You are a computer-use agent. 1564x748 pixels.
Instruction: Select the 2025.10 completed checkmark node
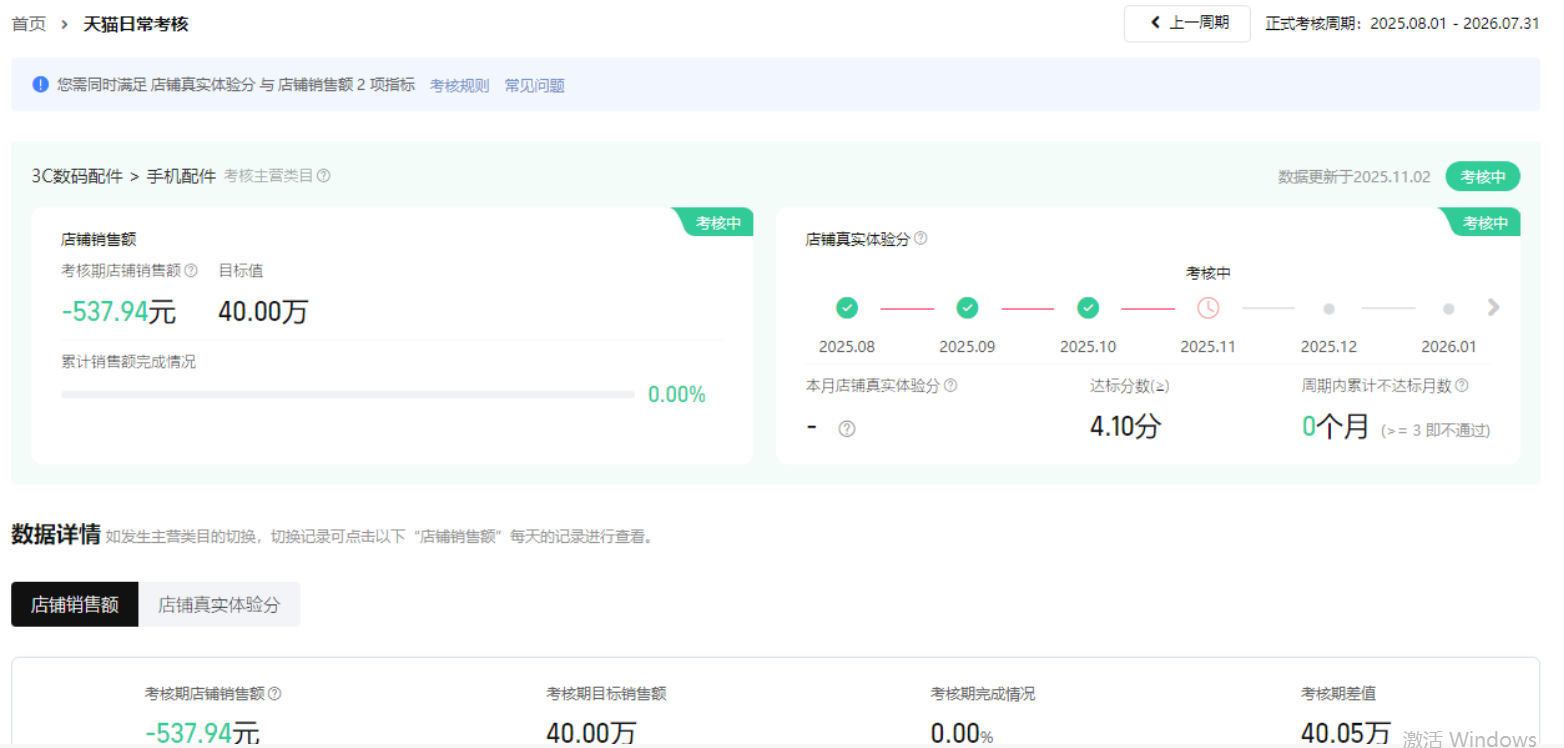[x=1088, y=308]
